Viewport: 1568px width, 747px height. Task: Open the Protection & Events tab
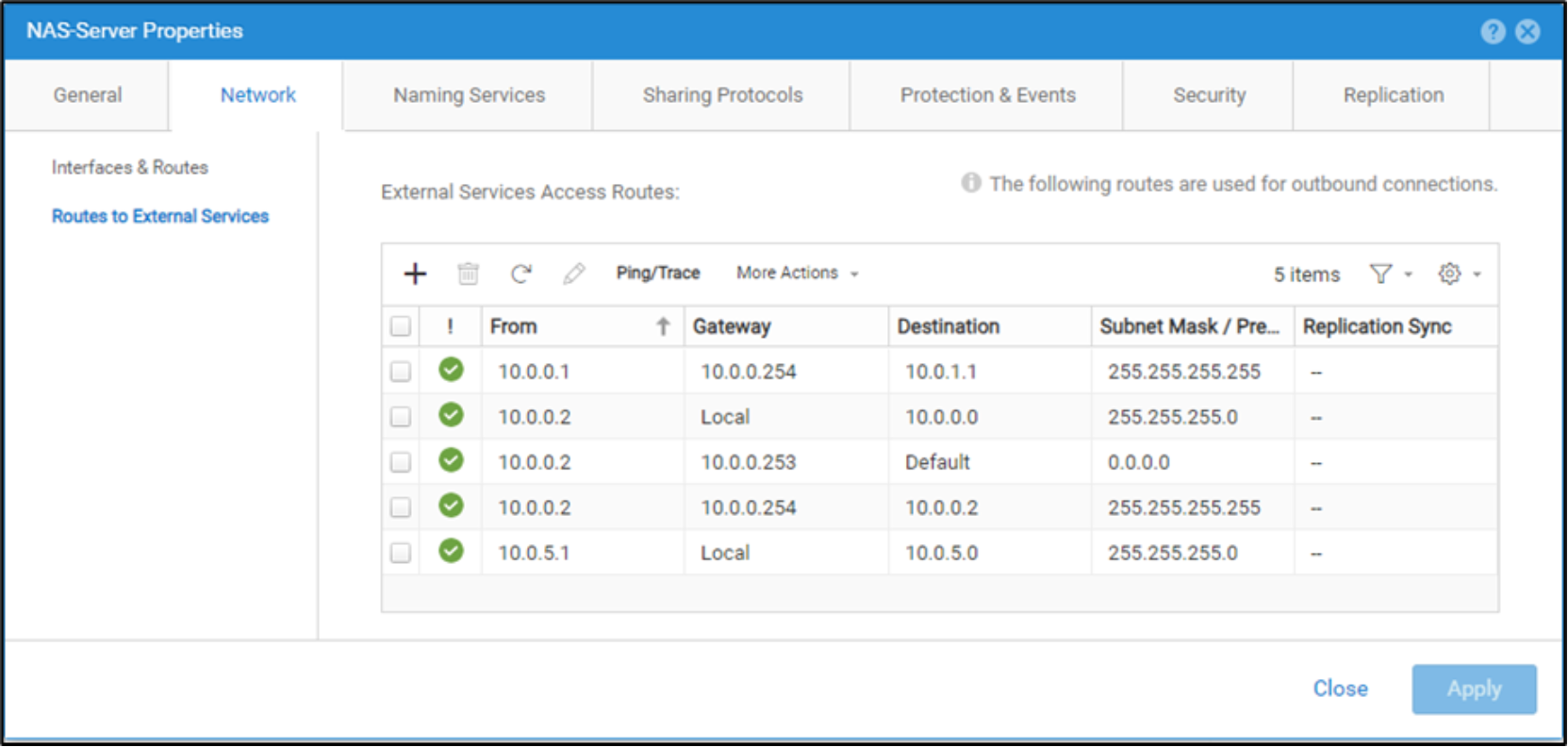point(987,95)
